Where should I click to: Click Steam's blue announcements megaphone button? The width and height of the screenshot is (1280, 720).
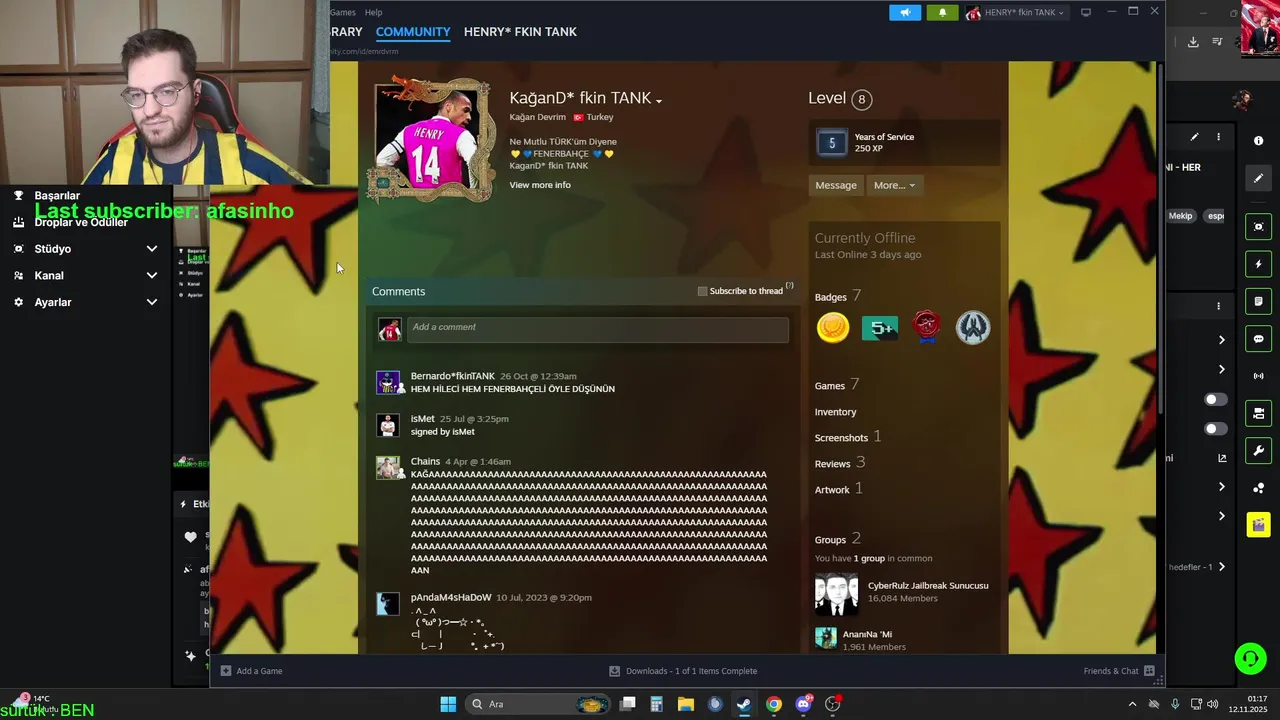[x=905, y=12]
